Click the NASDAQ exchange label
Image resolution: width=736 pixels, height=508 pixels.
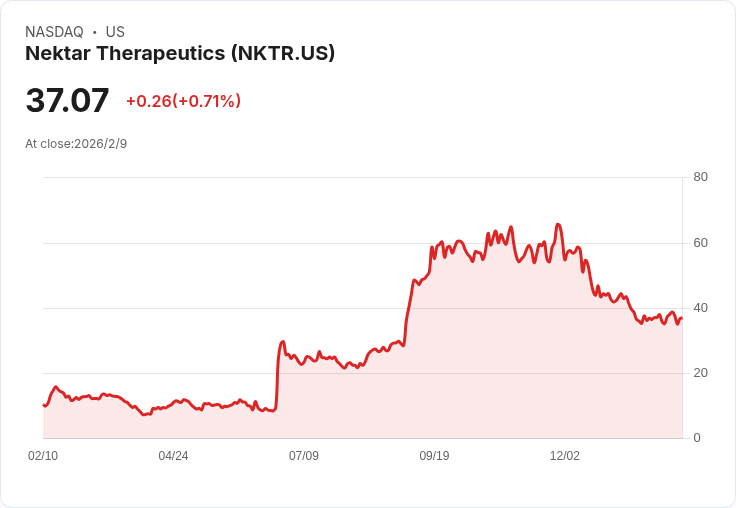pos(54,32)
